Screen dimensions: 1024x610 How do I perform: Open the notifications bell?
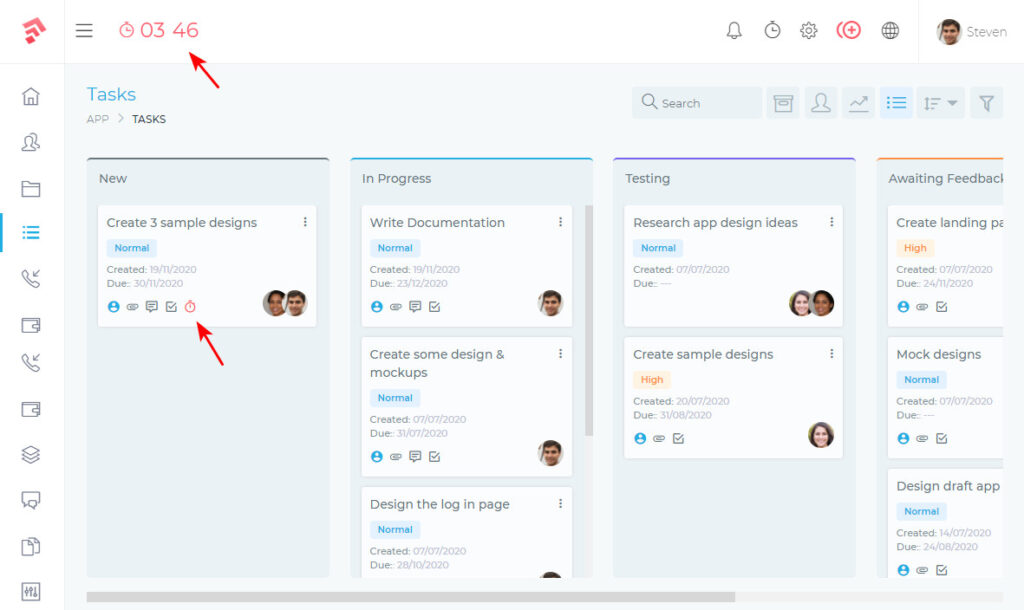coord(734,30)
